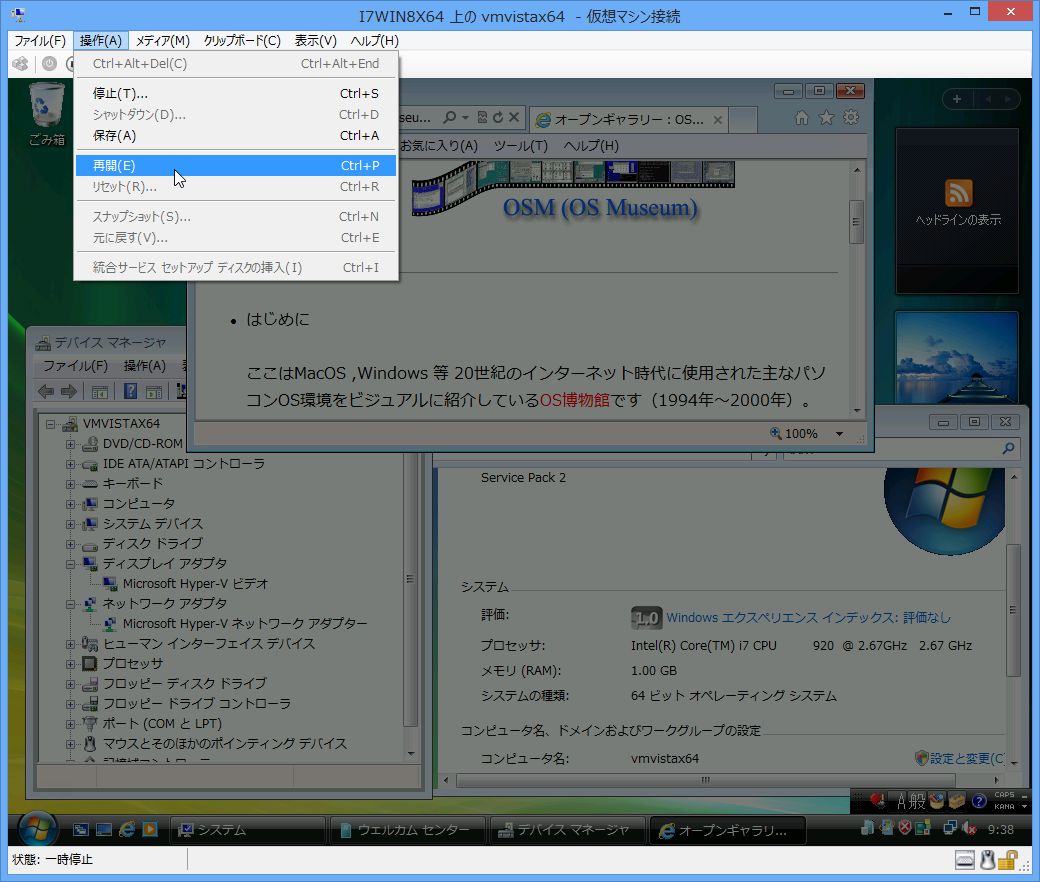Open お気に入り(A) menu in Internet Explorer
The width and height of the screenshot is (1040, 882).
tap(438, 145)
